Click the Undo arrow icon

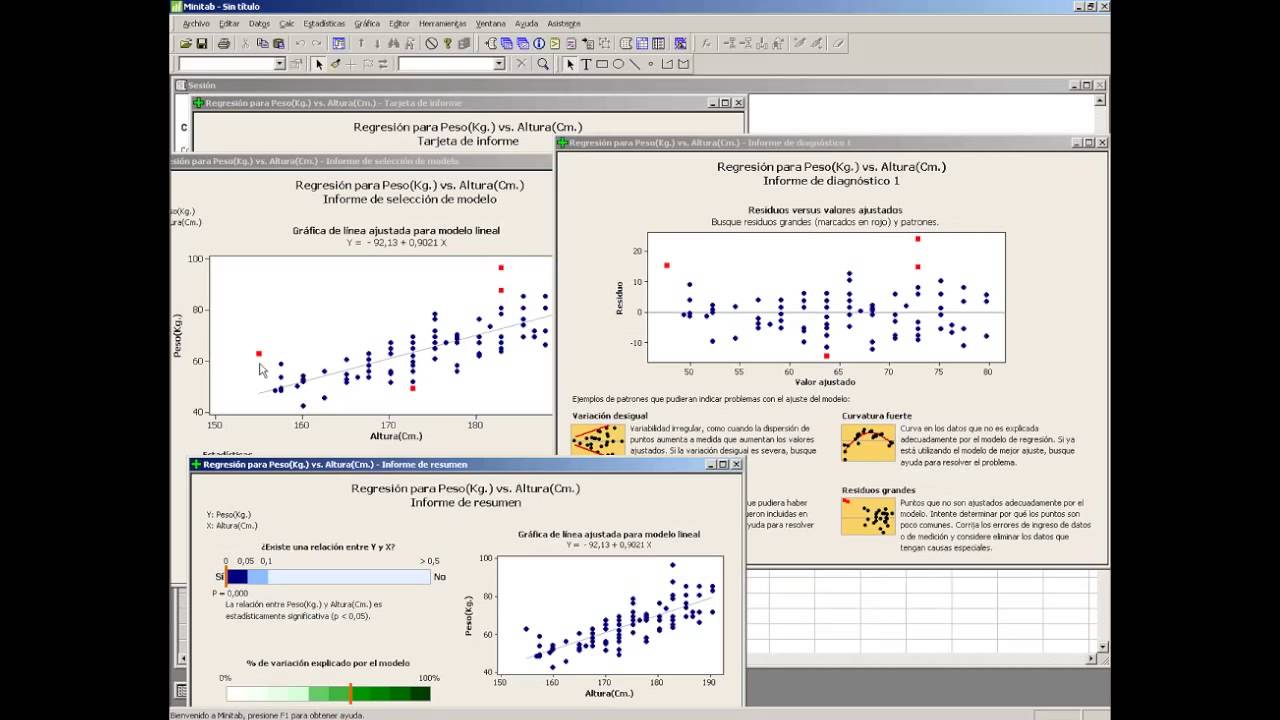click(x=300, y=43)
